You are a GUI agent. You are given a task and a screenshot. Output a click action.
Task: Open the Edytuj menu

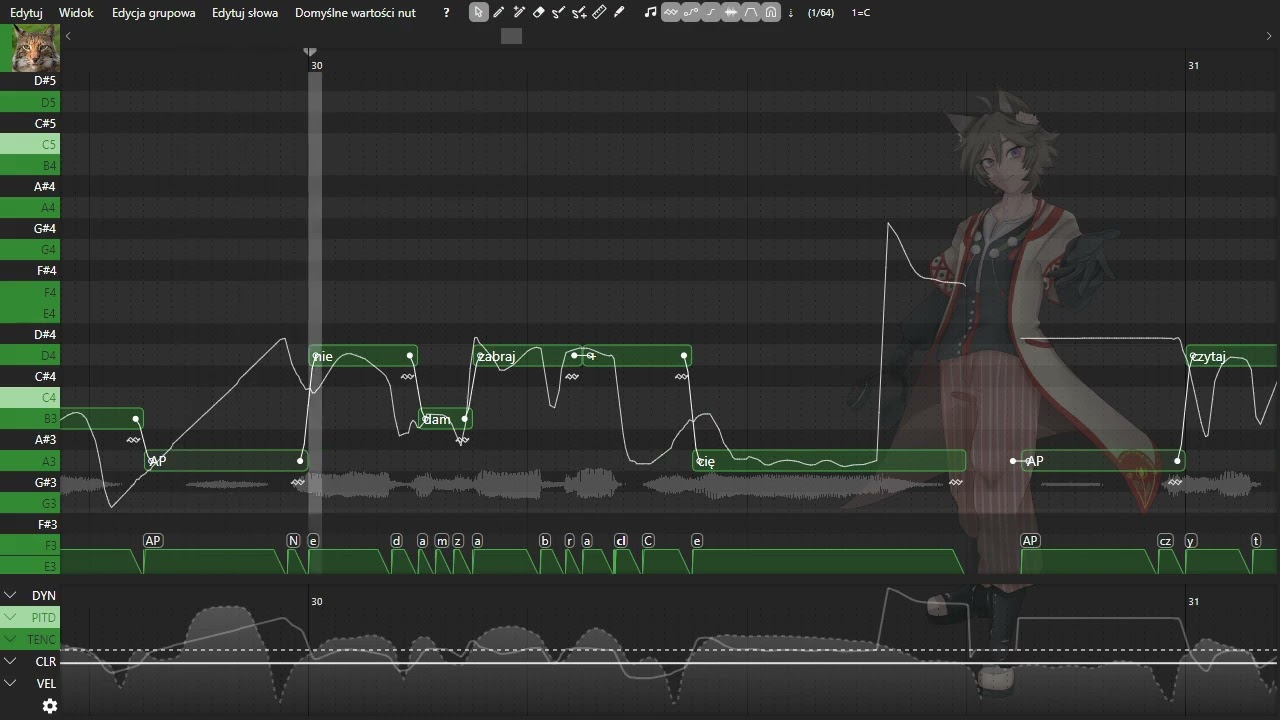click(x=26, y=13)
